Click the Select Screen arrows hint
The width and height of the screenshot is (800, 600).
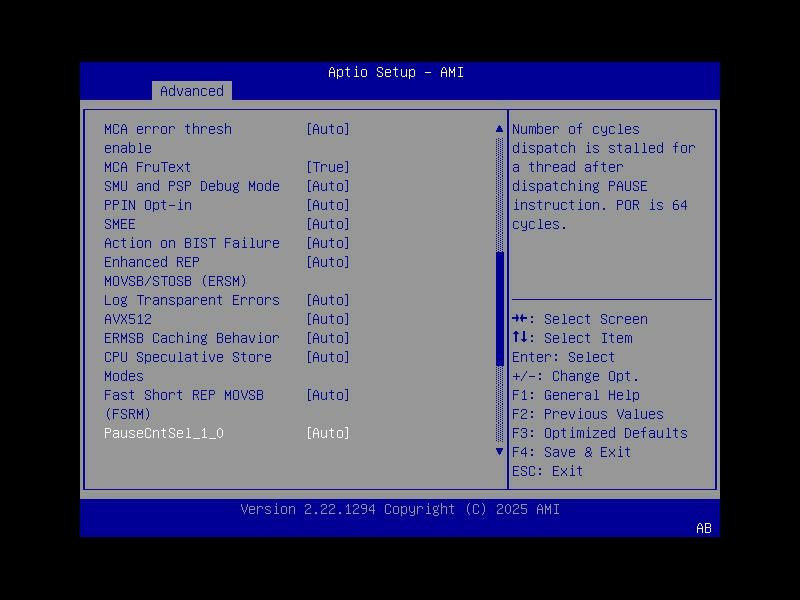pyautogui.click(x=580, y=319)
